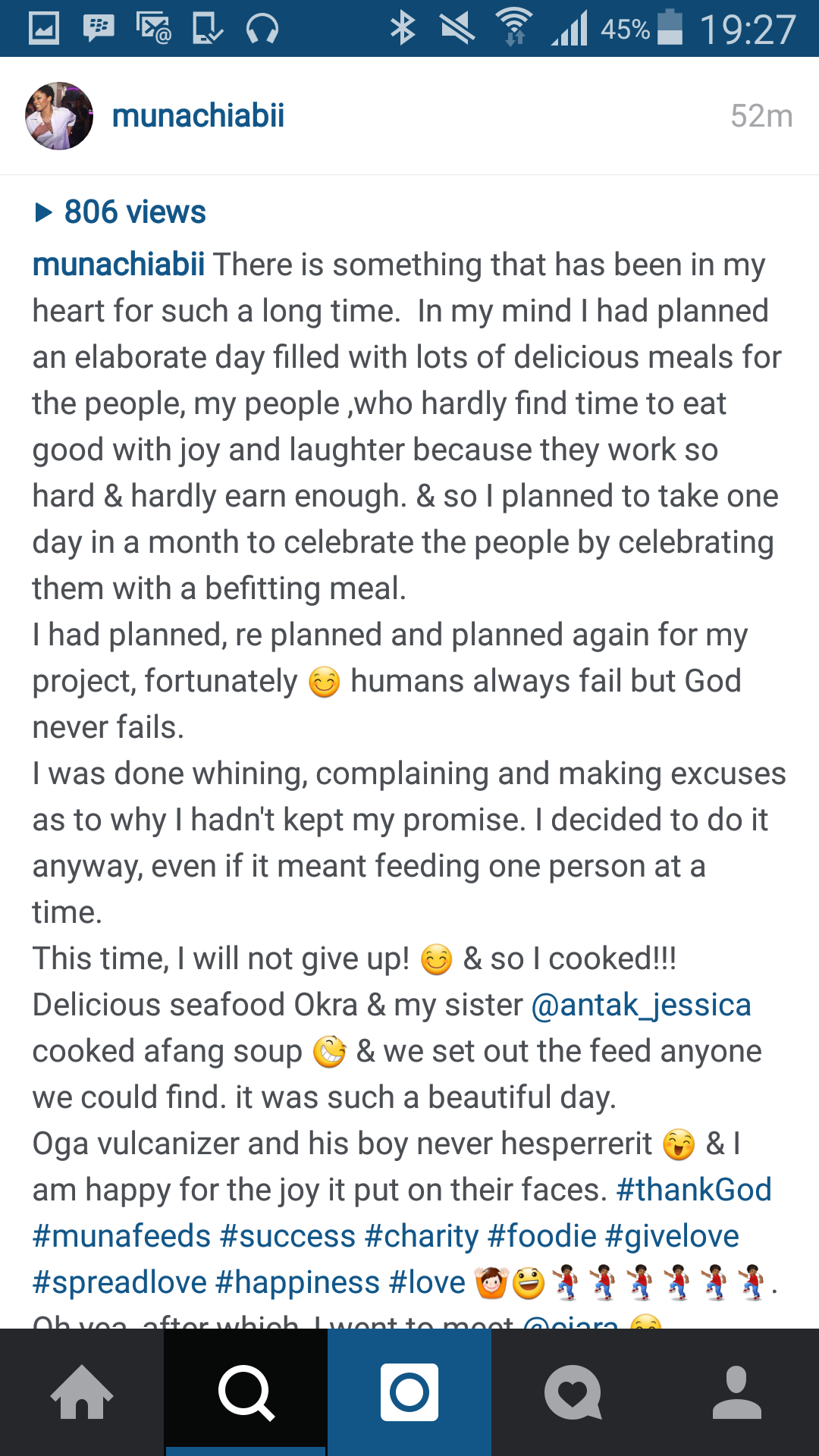Tap the #happiness hashtag

[297, 1282]
